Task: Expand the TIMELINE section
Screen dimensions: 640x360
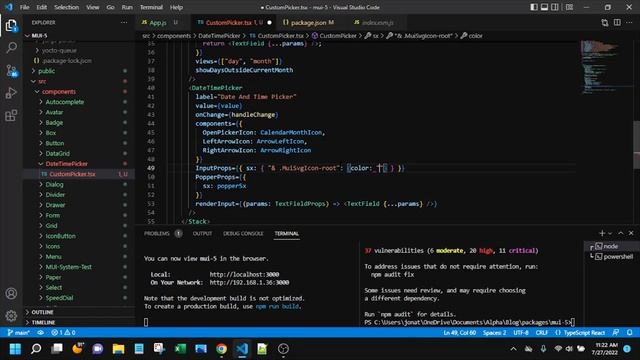Action: click(x=43, y=322)
